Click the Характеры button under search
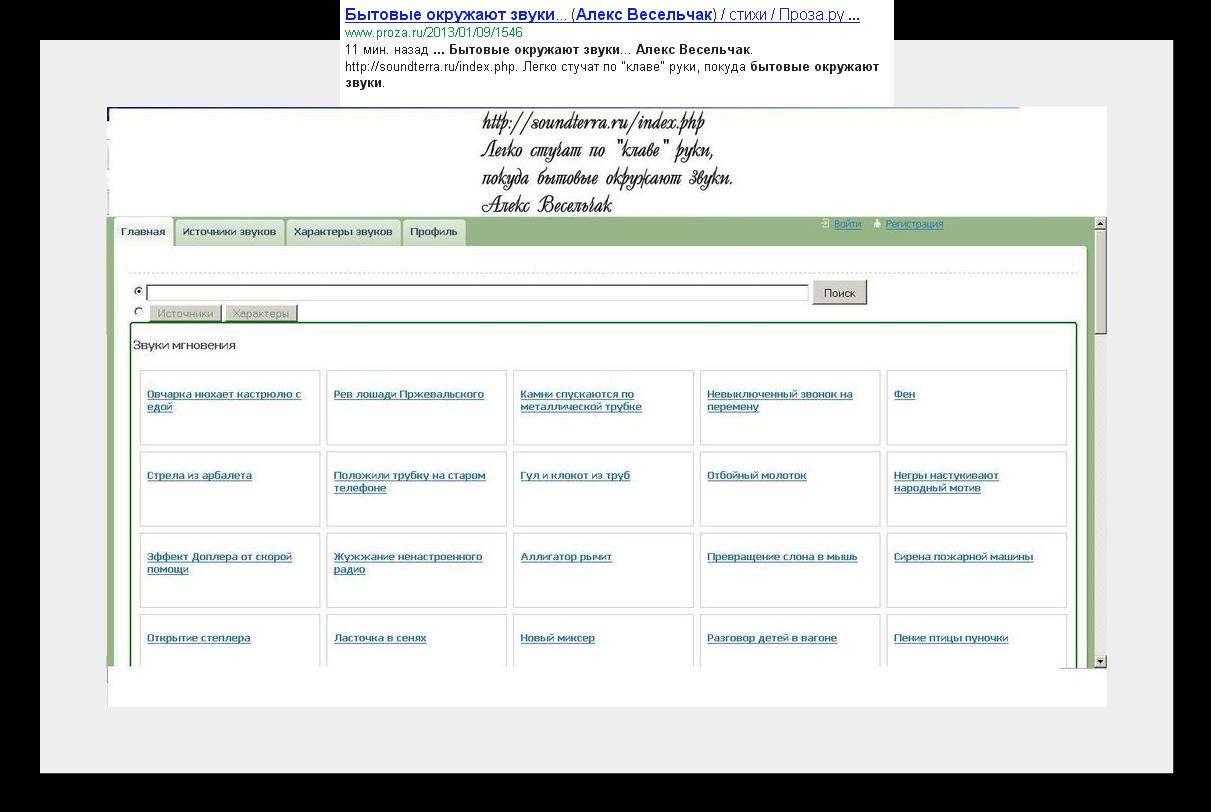Viewport: 1211px width, 812px height. (x=260, y=314)
